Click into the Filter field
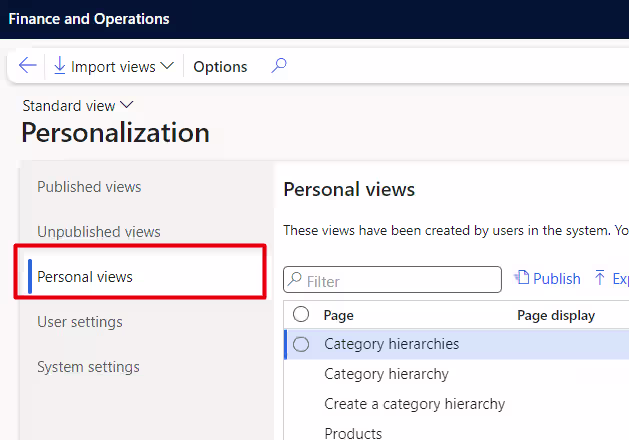The height and width of the screenshot is (440, 629). pos(392,280)
